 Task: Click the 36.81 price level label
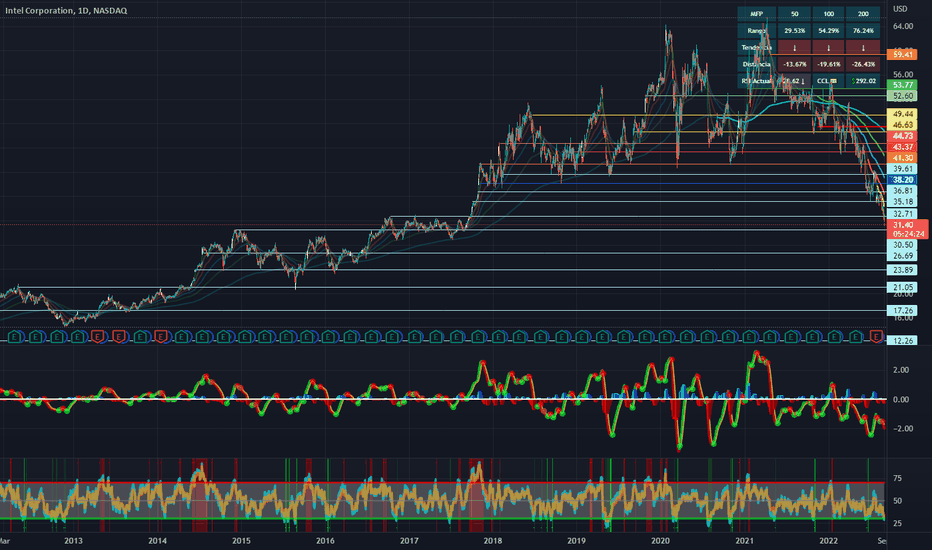tap(902, 191)
